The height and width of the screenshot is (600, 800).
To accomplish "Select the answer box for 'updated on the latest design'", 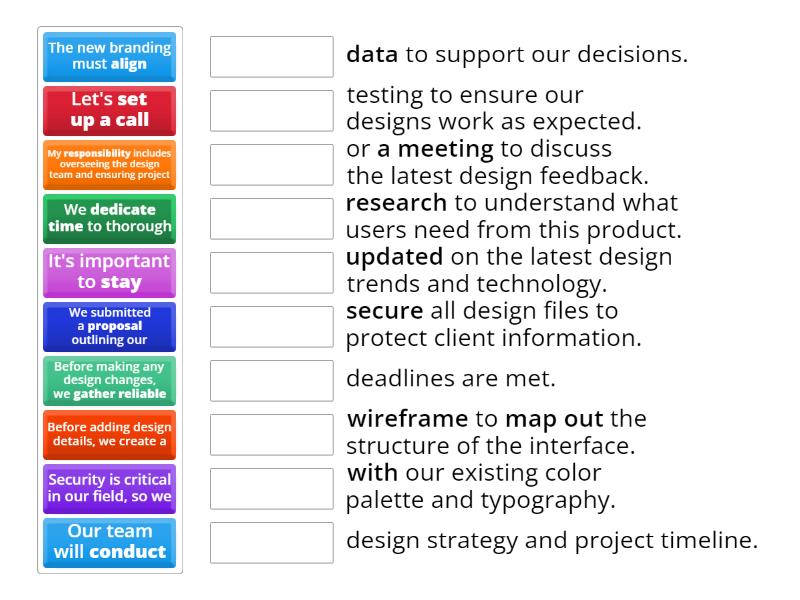I will (x=272, y=272).
